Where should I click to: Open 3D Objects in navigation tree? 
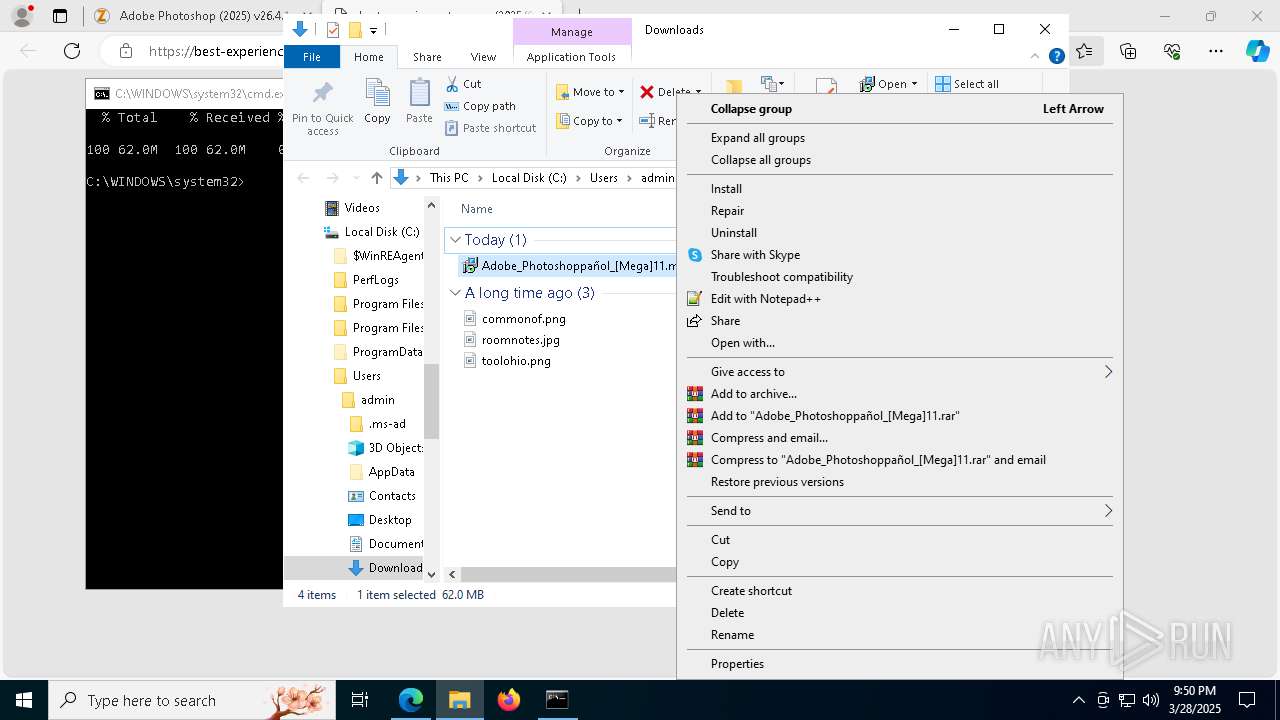(386, 448)
